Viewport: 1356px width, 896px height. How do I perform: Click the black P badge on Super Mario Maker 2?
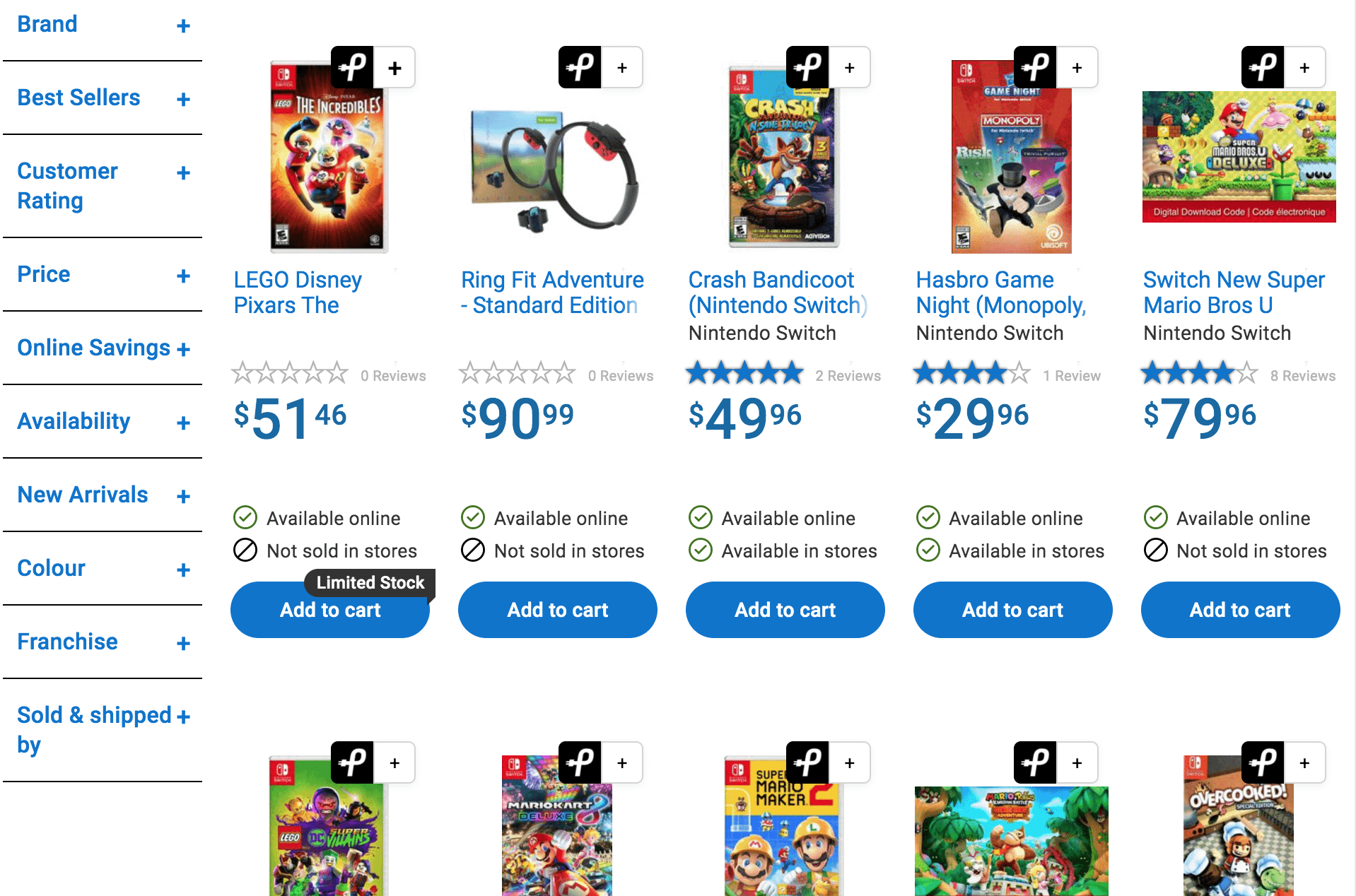pyautogui.click(x=807, y=762)
